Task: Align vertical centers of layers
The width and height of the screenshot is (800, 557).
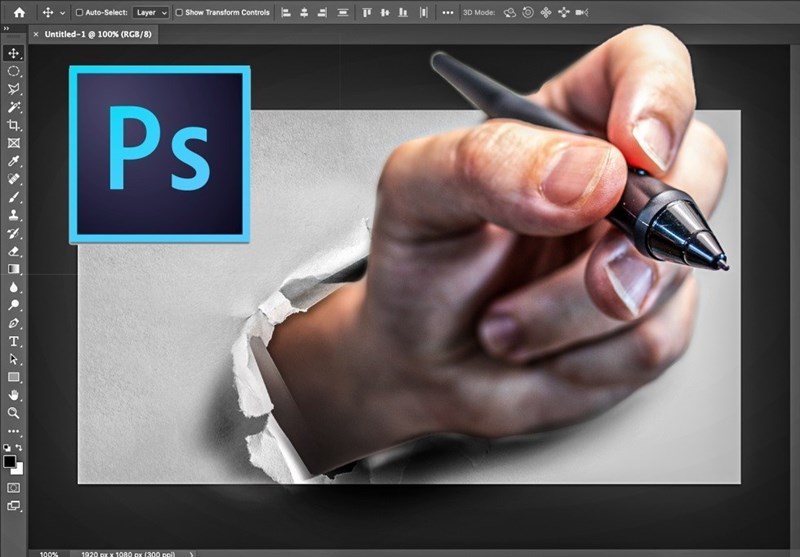Action: tap(385, 12)
